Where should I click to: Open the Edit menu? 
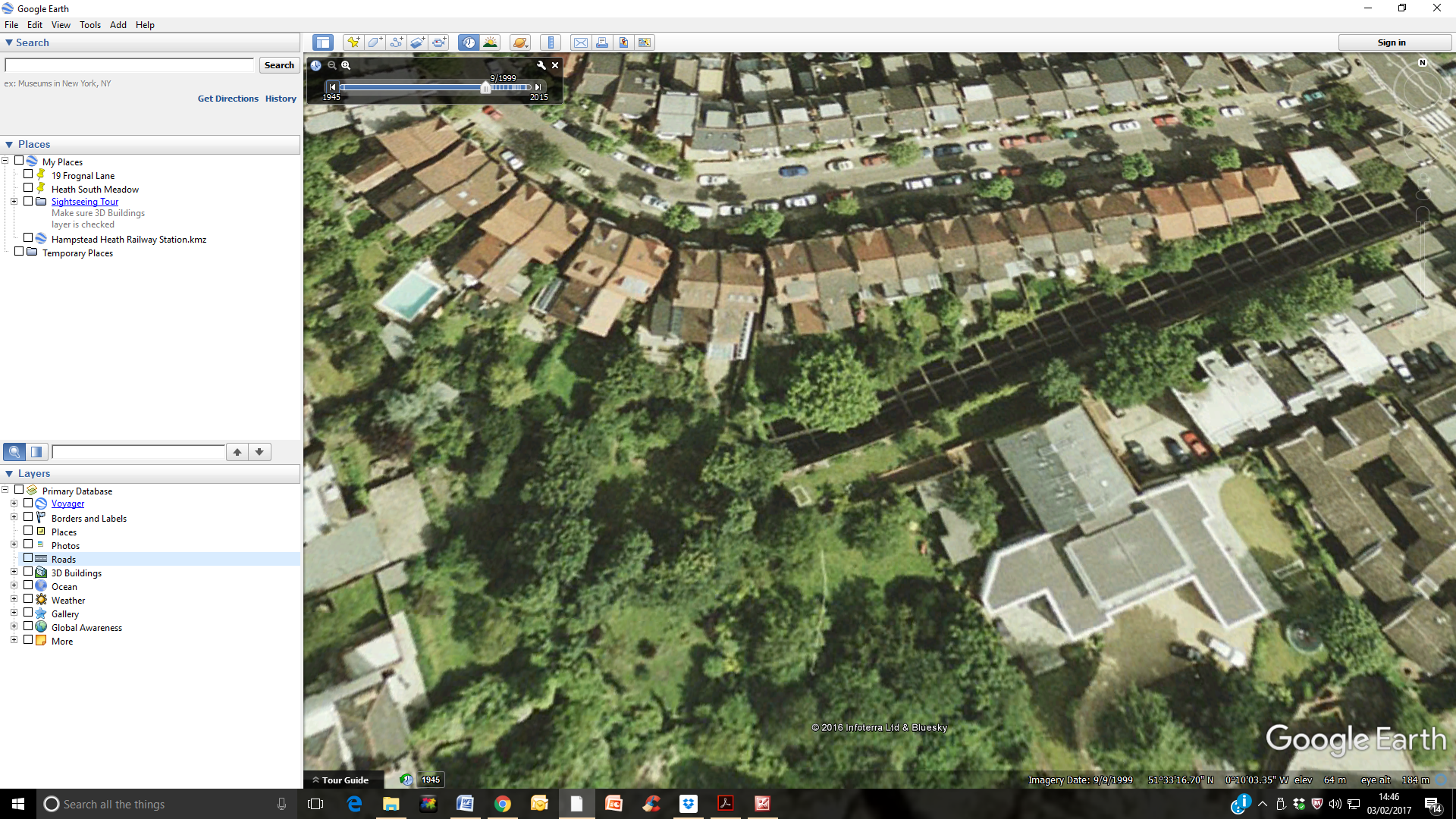click(x=35, y=24)
